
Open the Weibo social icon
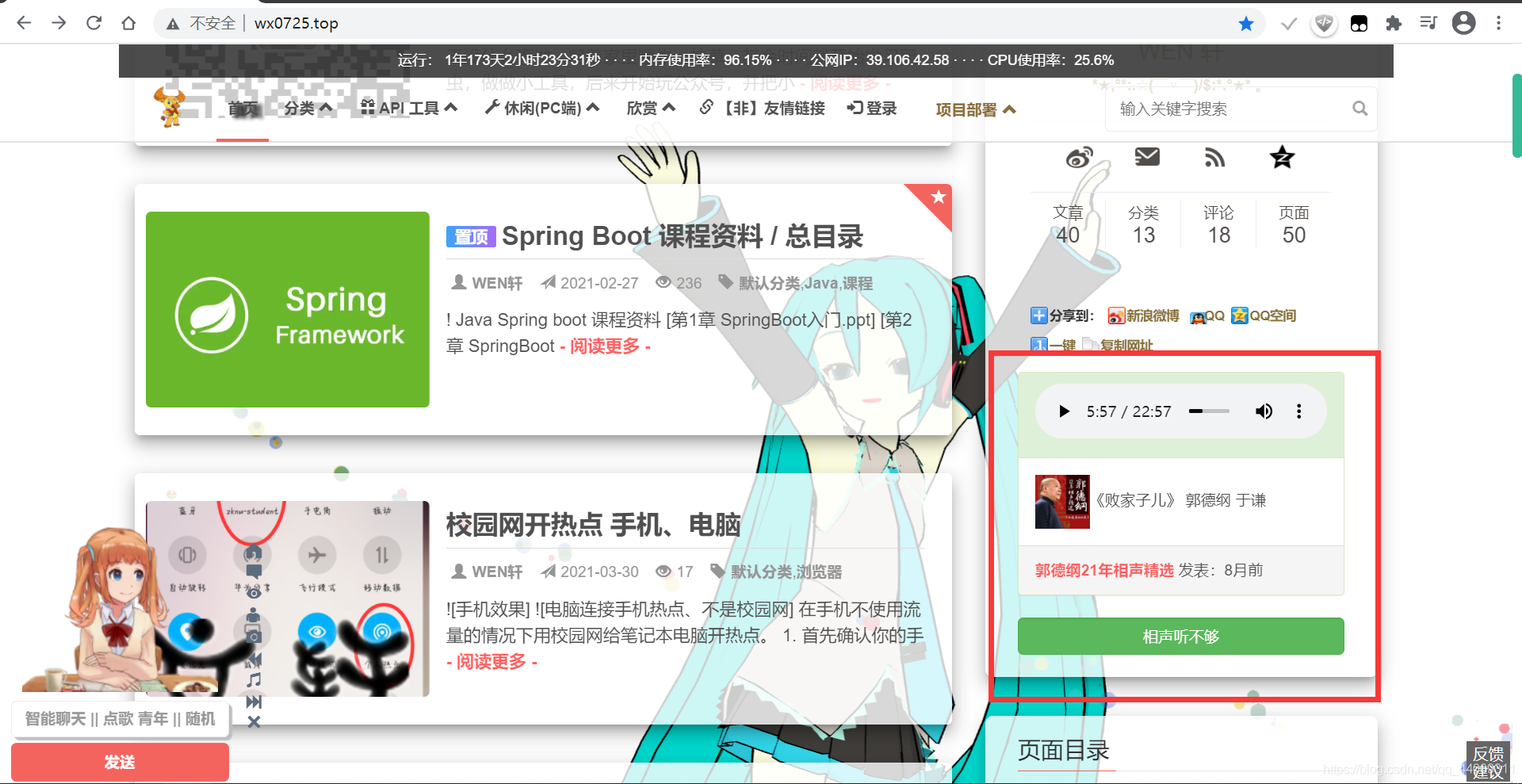(x=1079, y=157)
